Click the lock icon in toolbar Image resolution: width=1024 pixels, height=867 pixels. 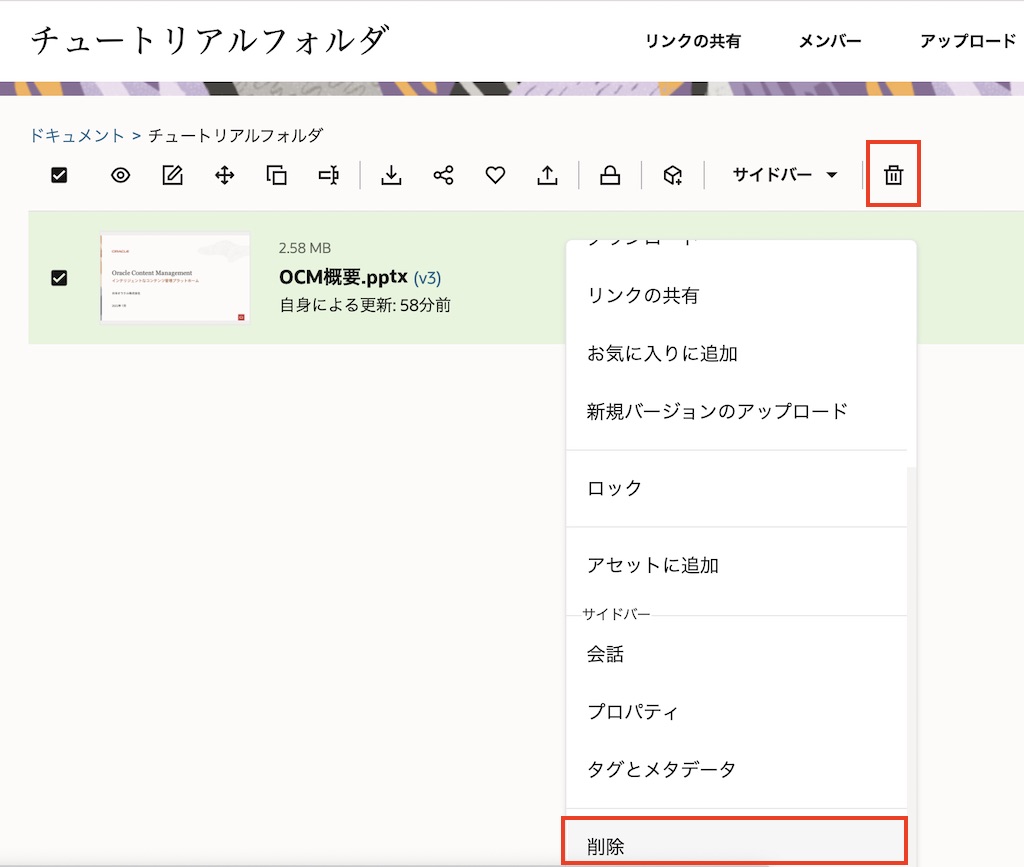609,176
